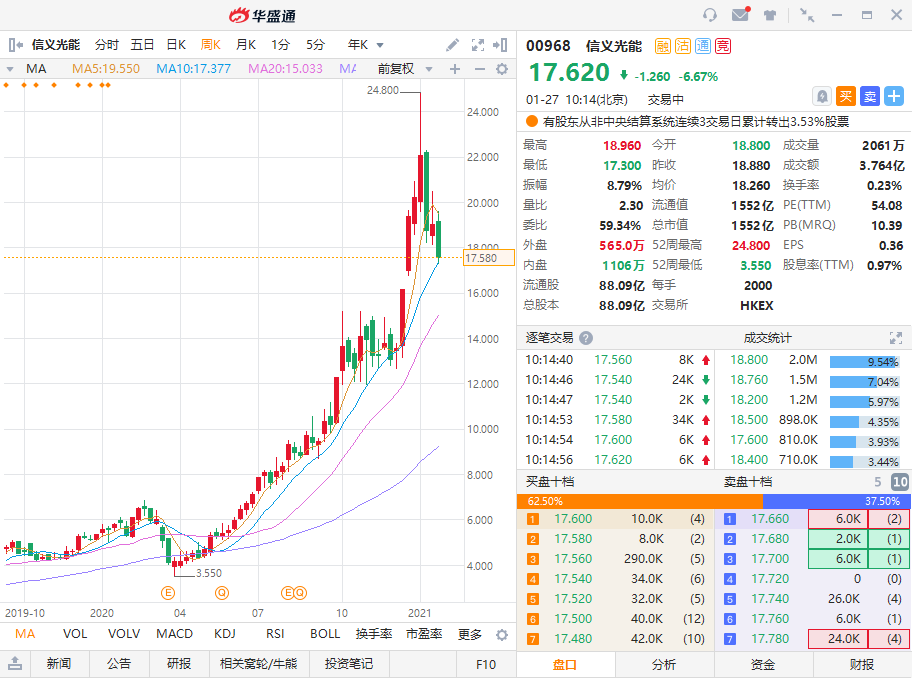The width and height of the screenshot is (912, 678).
Task: Click the orange 62.50% buy ratio bar
Action: [640, 501]
